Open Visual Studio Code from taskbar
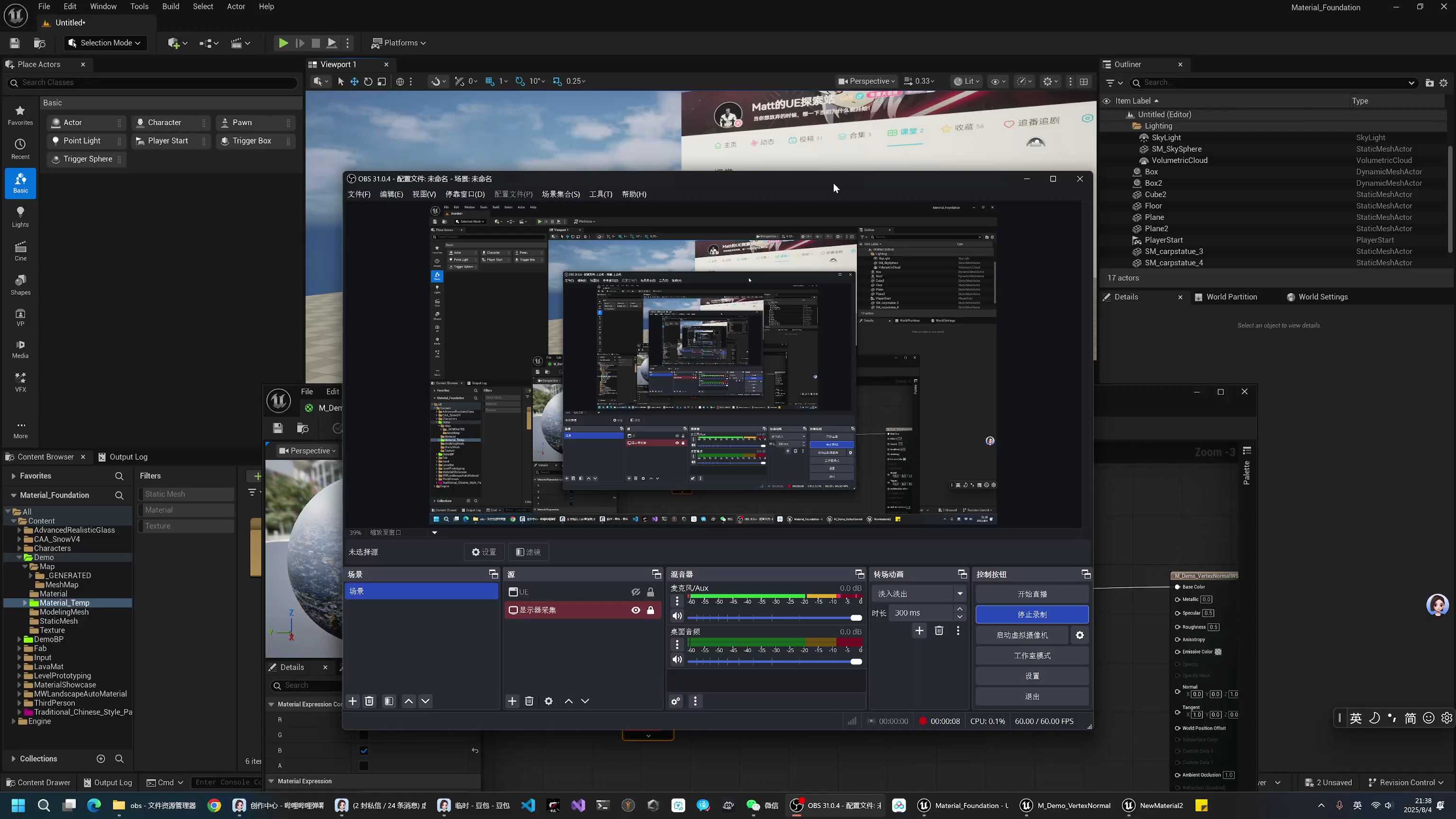The image size is (1456, 819). click(x=528, y=805)
